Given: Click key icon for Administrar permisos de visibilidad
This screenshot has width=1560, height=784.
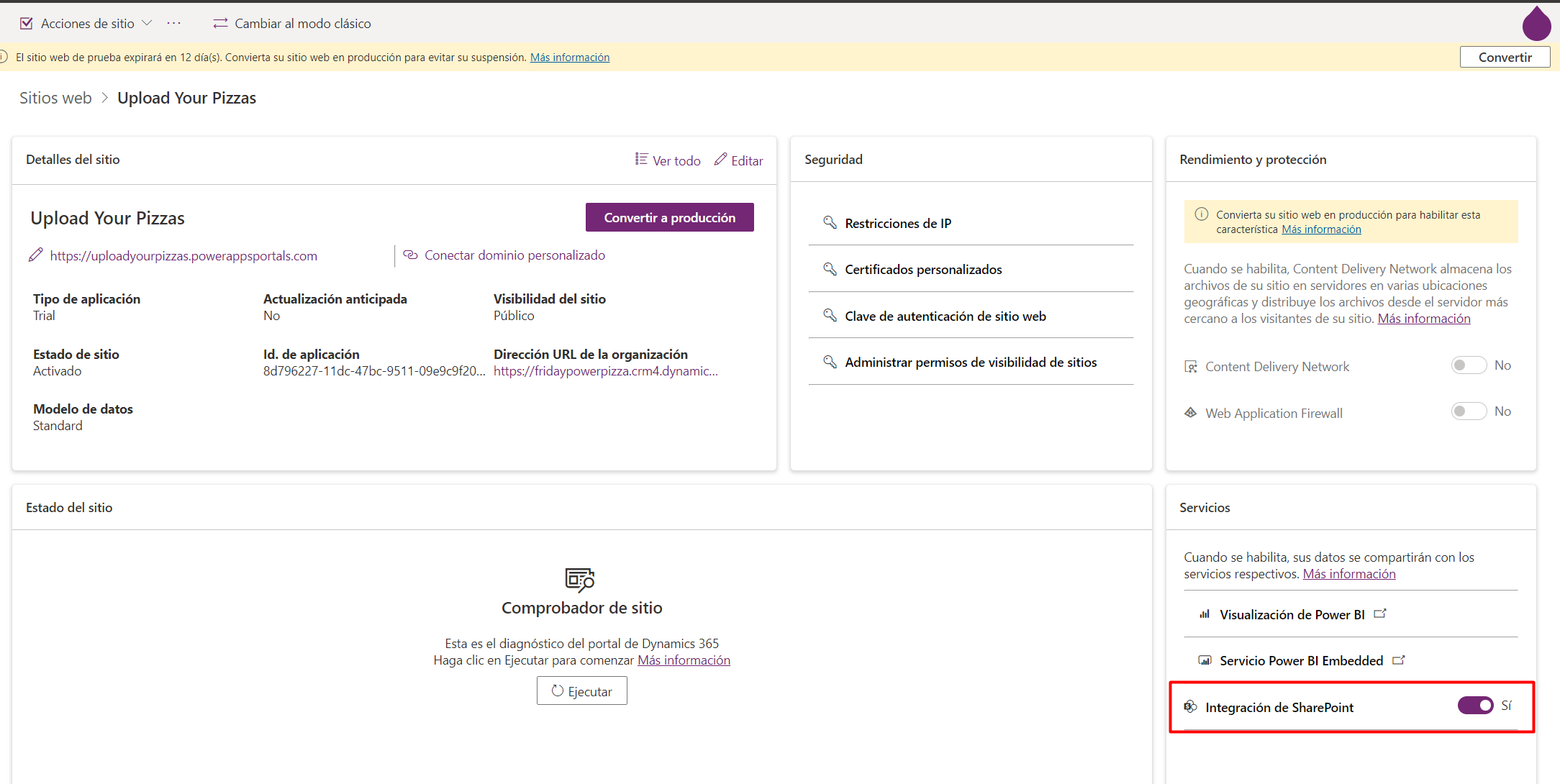Looking at the screenshot, I should coord(830,361).
